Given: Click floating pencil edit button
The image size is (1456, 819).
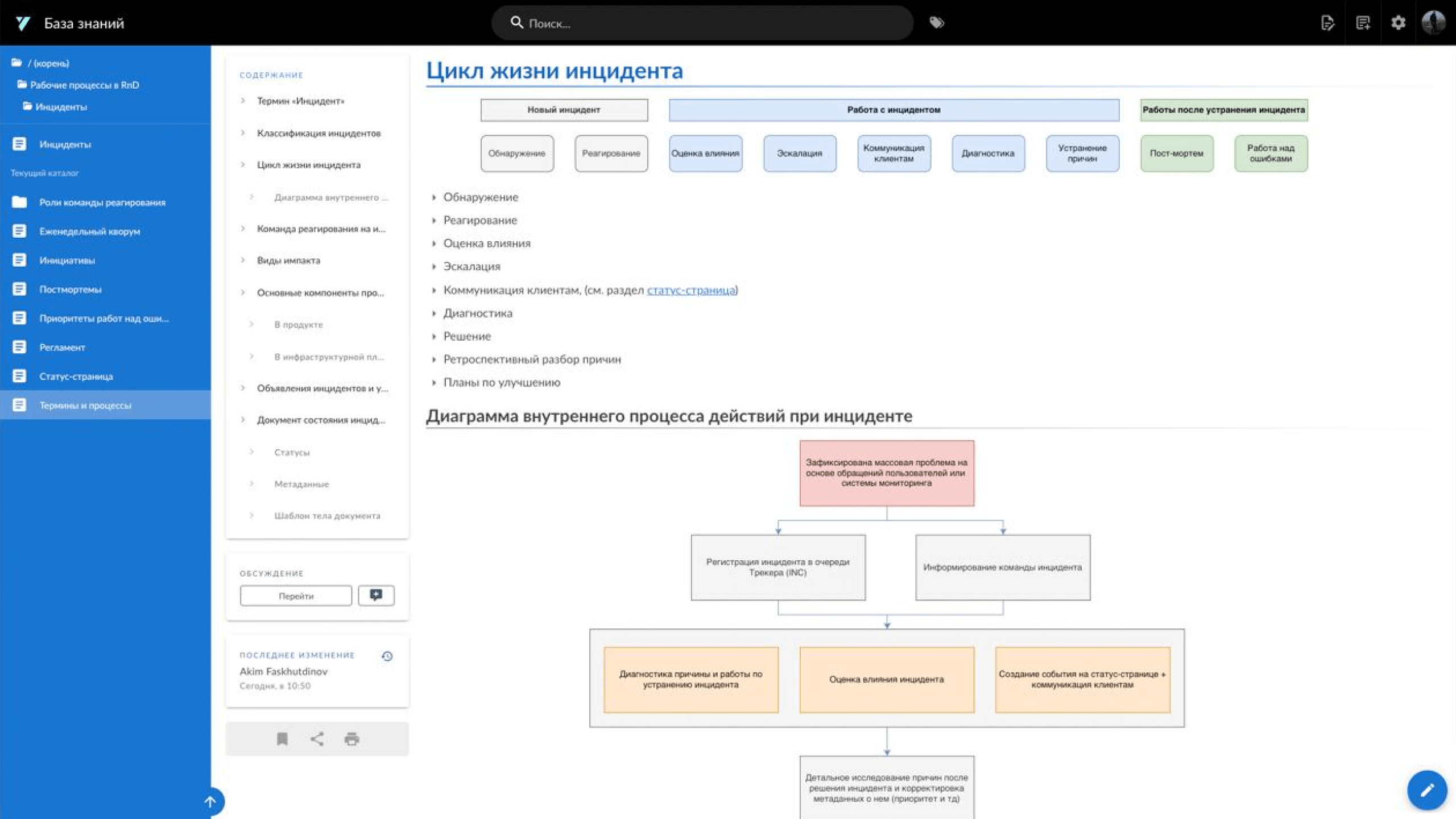Looking at the screenshot, I should pyautogui.click(x=1426, y=790).
